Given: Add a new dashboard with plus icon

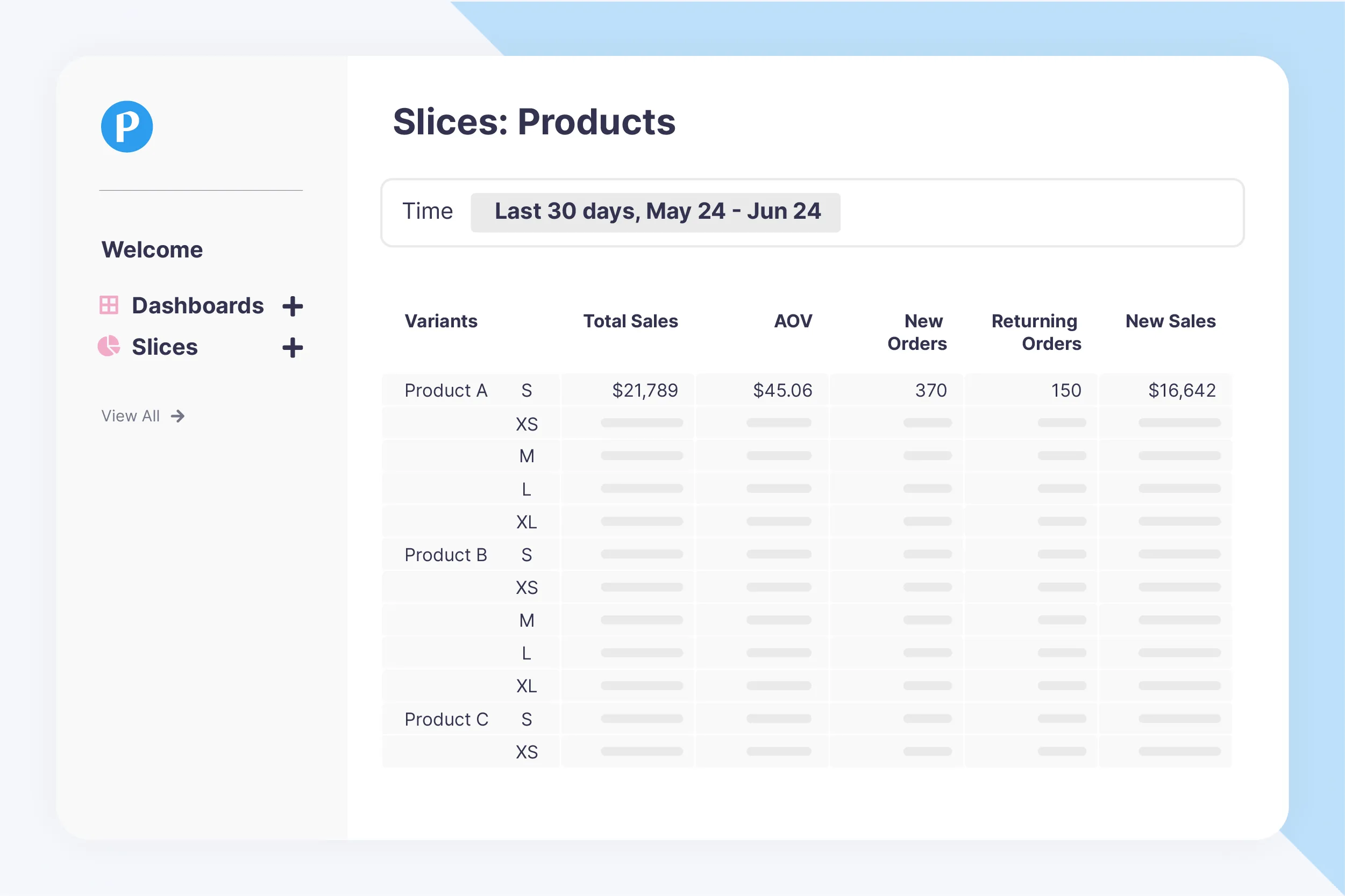Looking at the screenshot, I should click(x=293, y=306).
